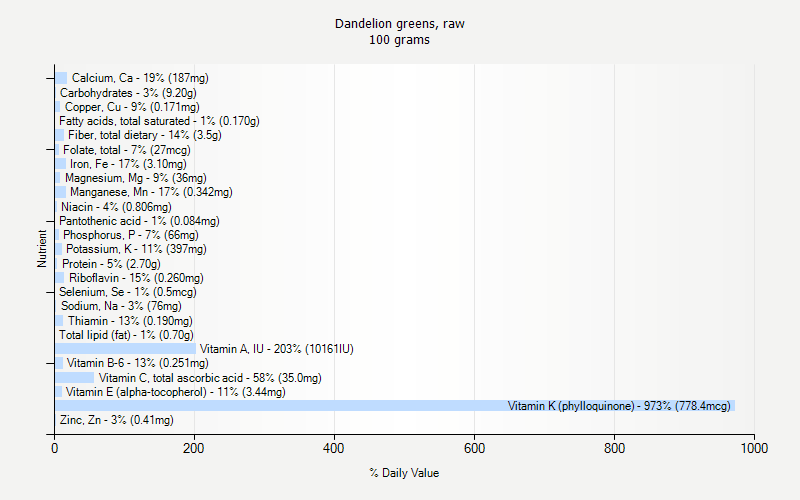The image size is (800, 500).
Task: Click 'Vitamin A, IU - 203% (10161IU)' label
Action: click(x=277, y=349)
